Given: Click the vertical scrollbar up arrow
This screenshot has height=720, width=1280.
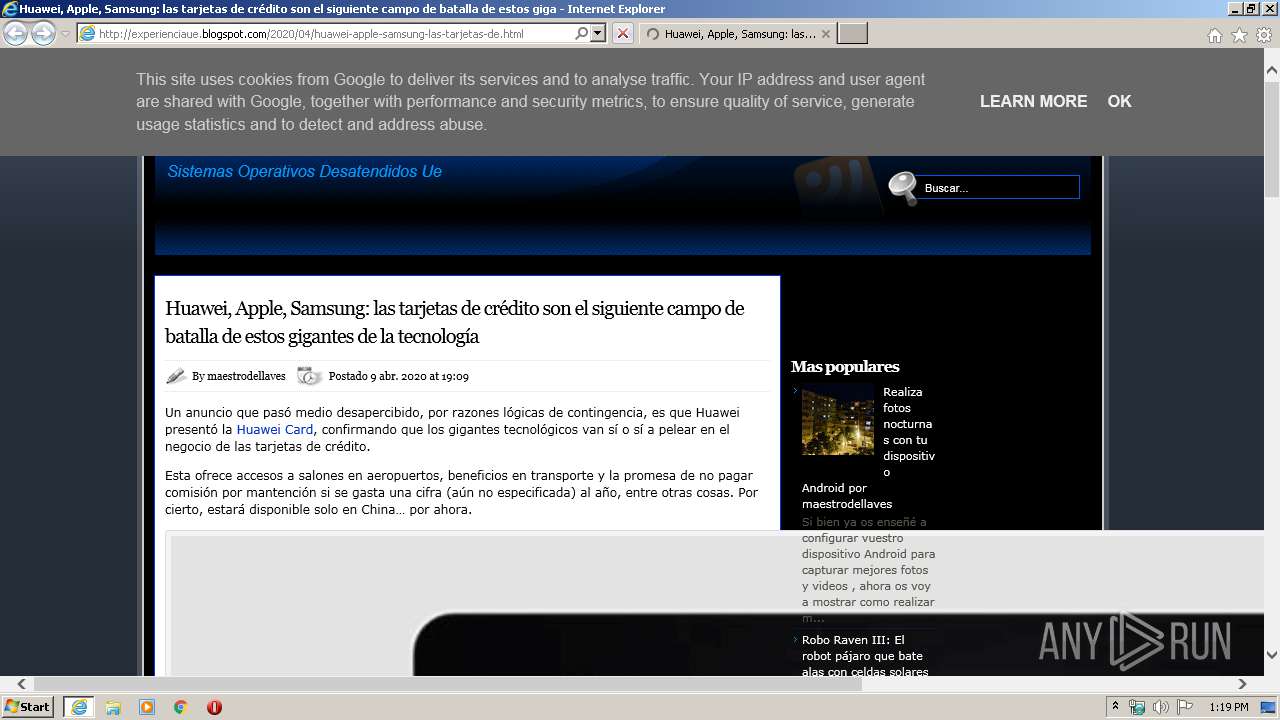Looking at the screenshot, I should tap(1272, 71).
